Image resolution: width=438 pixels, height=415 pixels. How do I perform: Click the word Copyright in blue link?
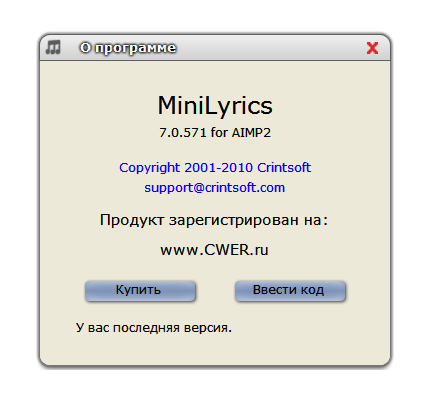click(x=150, y=168)
